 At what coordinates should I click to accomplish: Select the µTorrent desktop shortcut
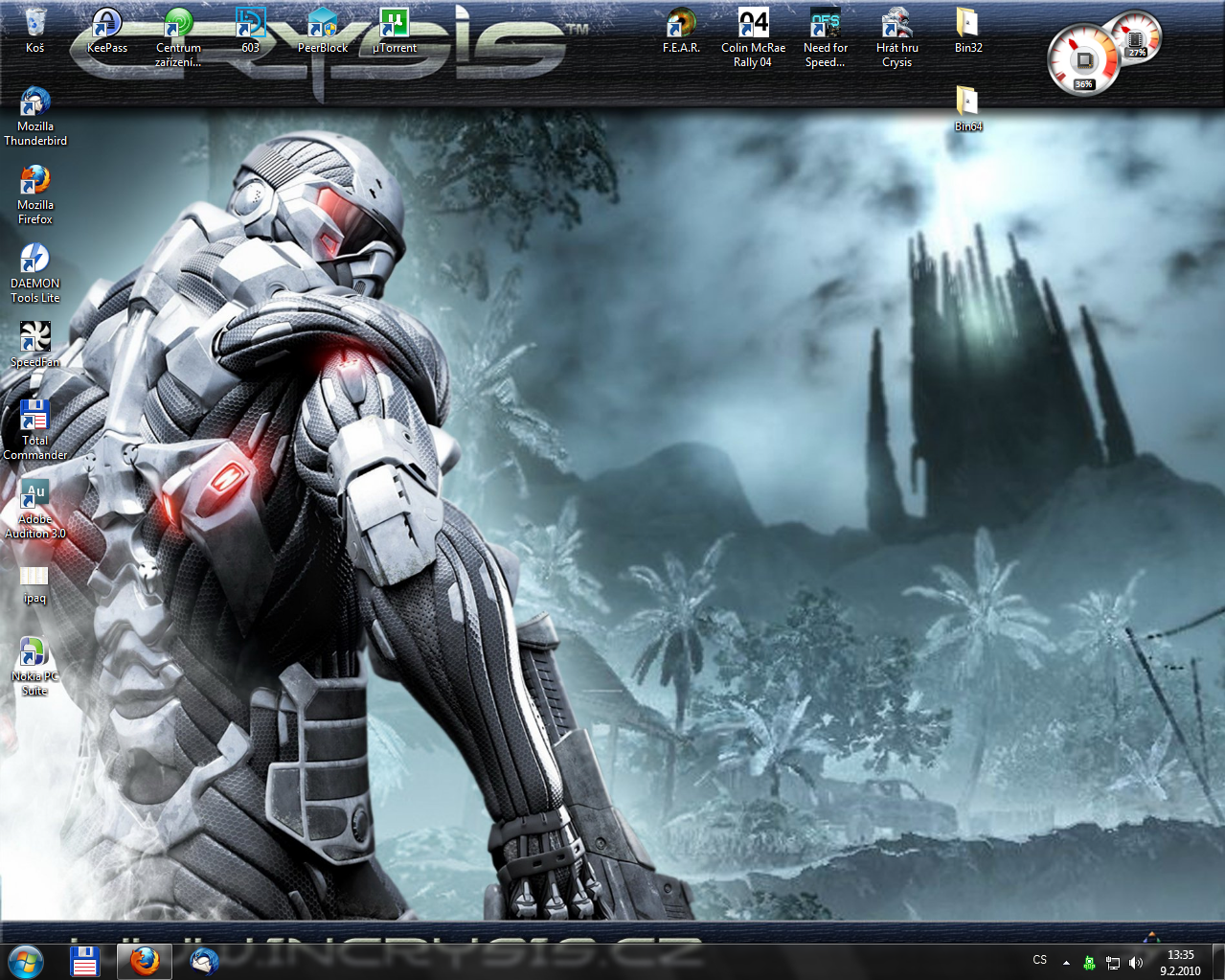coord(394,23)
